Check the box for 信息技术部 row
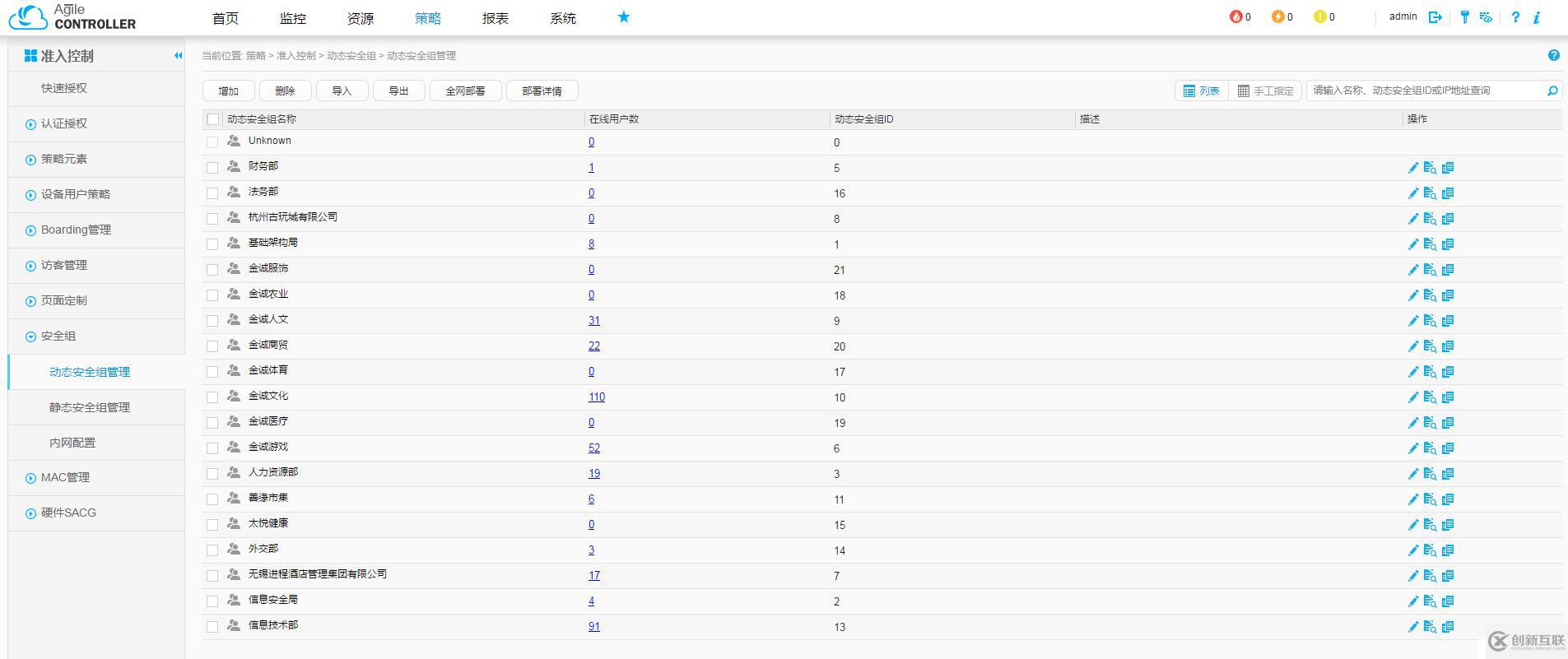 pos(212,627)
